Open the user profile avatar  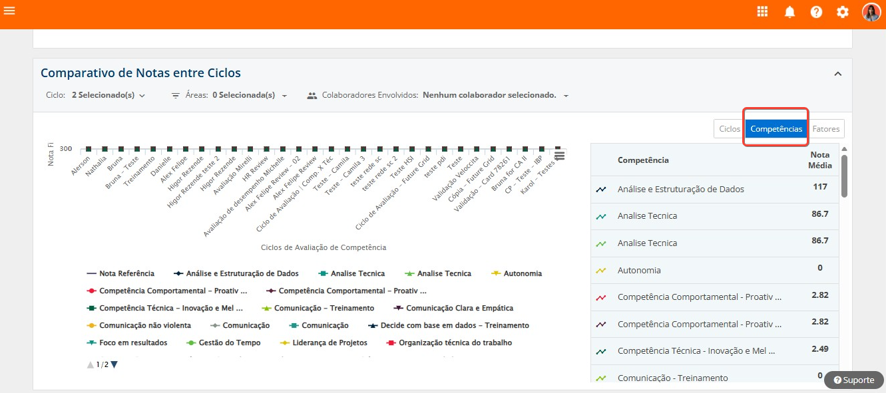[871, 12]
